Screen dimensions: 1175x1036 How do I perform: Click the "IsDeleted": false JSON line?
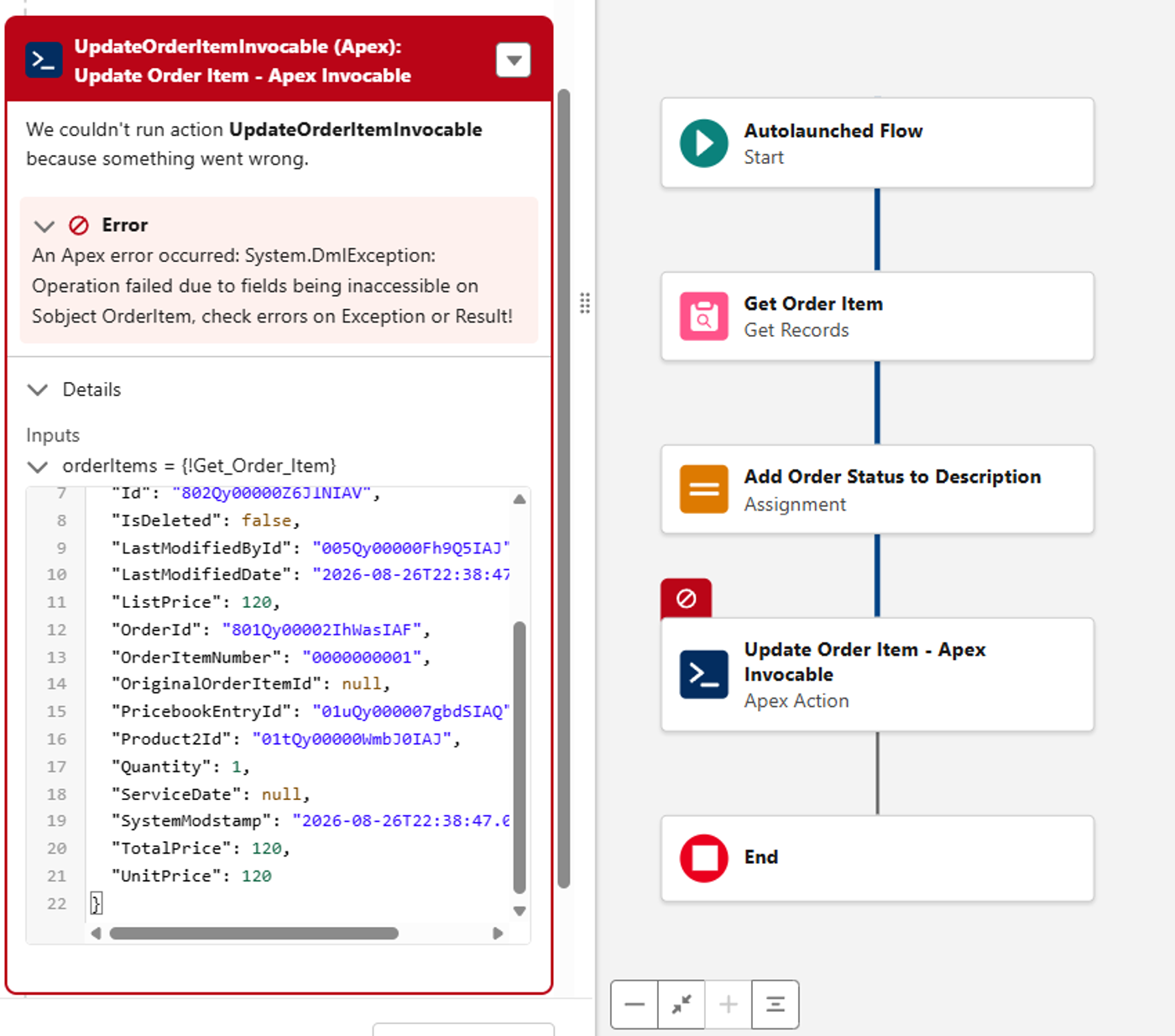(206, 521)
